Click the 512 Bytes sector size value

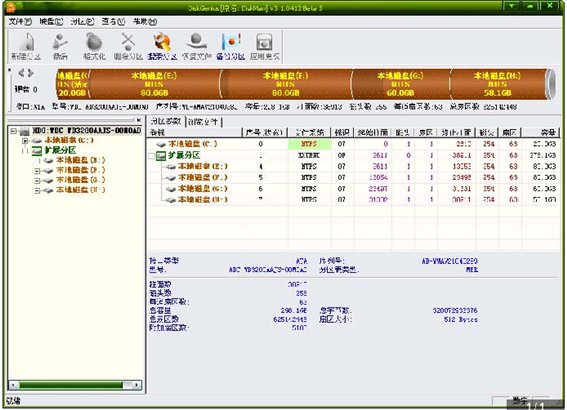click(461, 320)
